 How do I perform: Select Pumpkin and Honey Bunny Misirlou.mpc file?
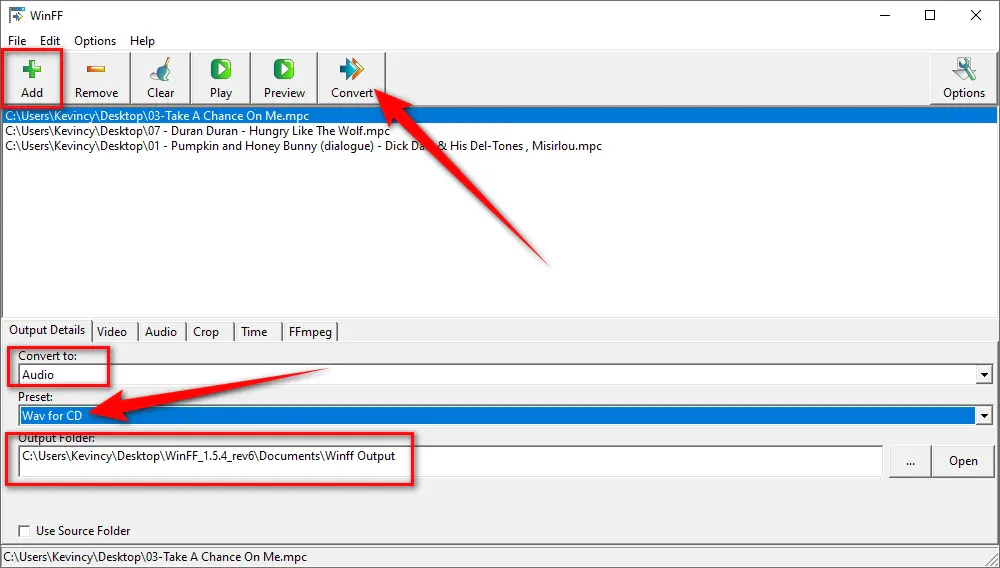(x=499, y=146)
